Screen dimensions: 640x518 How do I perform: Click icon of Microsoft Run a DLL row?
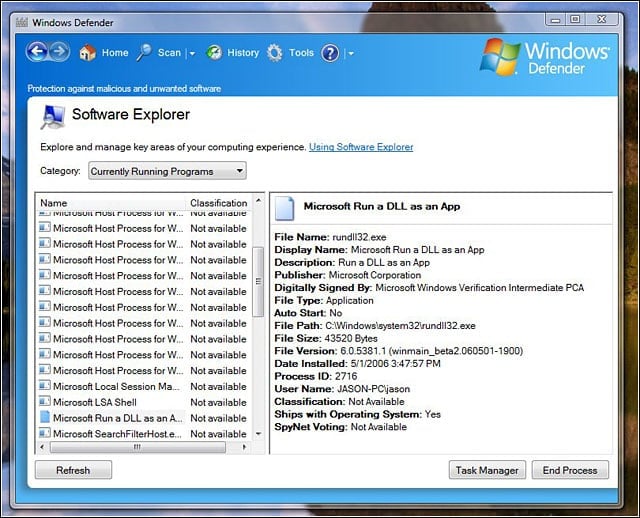pyautogui.click(x=45, y=417)
